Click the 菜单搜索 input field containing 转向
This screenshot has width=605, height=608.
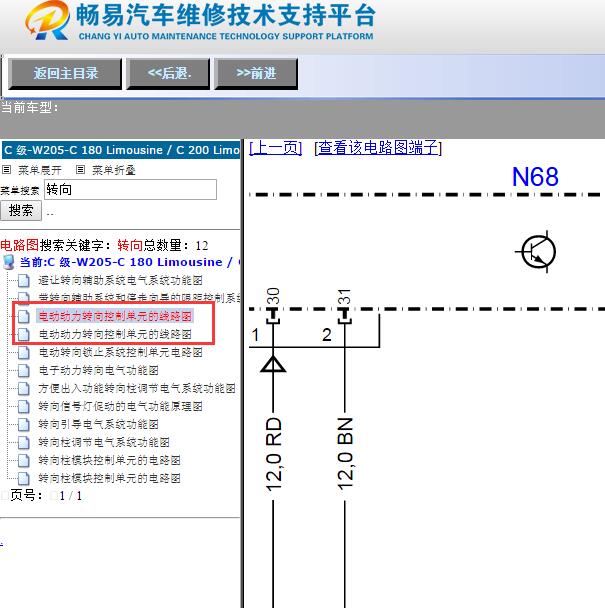point(130,189)
